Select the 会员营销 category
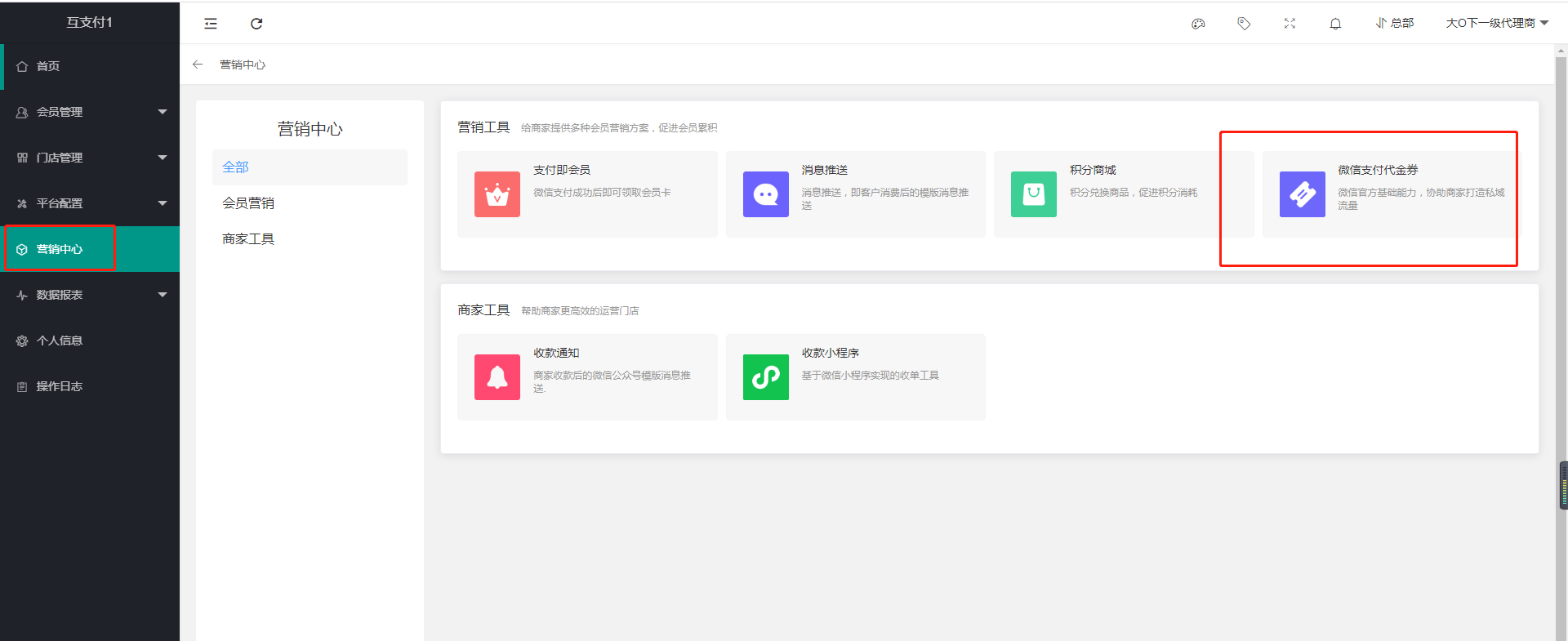This screenshot has height=641, width=1568. [x=310, y=203]
